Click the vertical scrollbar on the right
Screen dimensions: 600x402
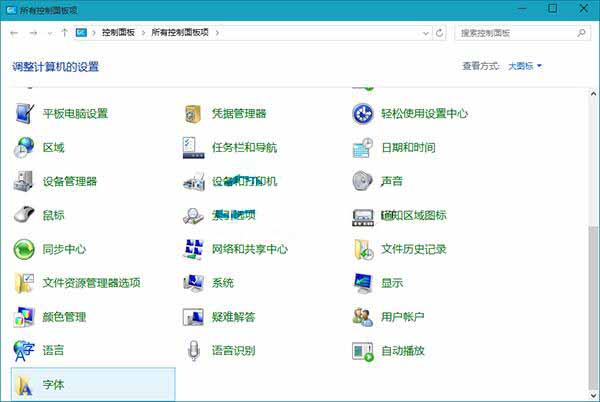point(592,300)
